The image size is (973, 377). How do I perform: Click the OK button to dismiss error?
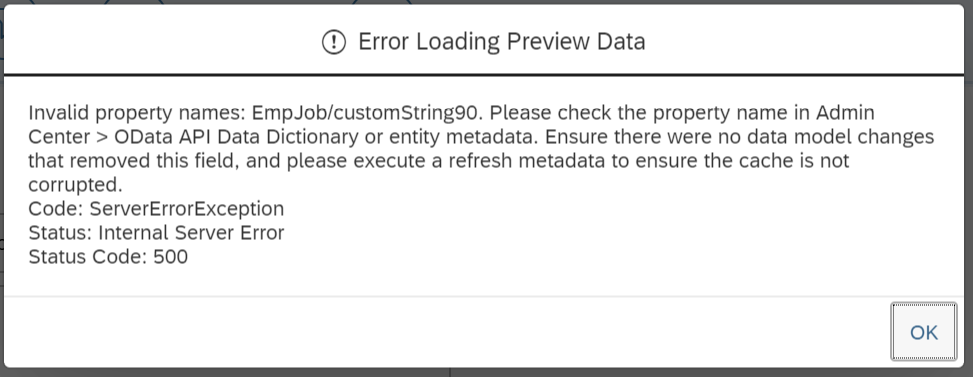pos(923,332)
